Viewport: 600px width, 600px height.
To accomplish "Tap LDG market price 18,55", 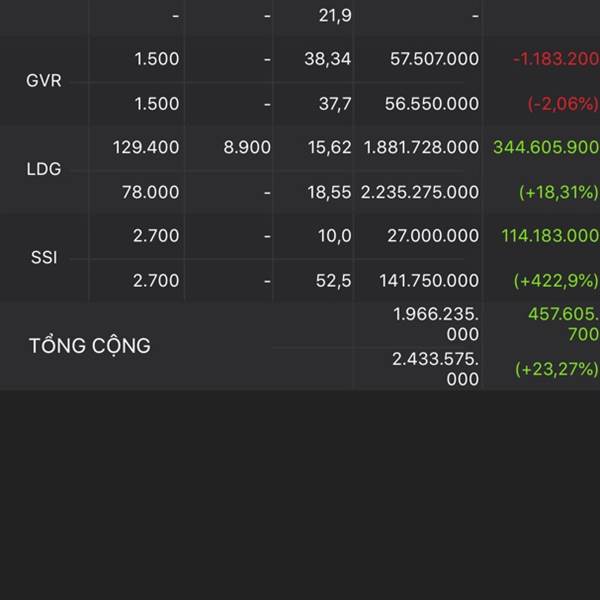I will tap(329, 192).
